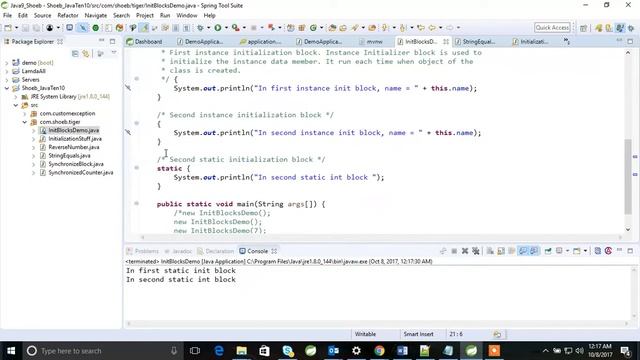640x360 pixels.
Task: Open Outlook from the taskbar
Action: [333, 351]
